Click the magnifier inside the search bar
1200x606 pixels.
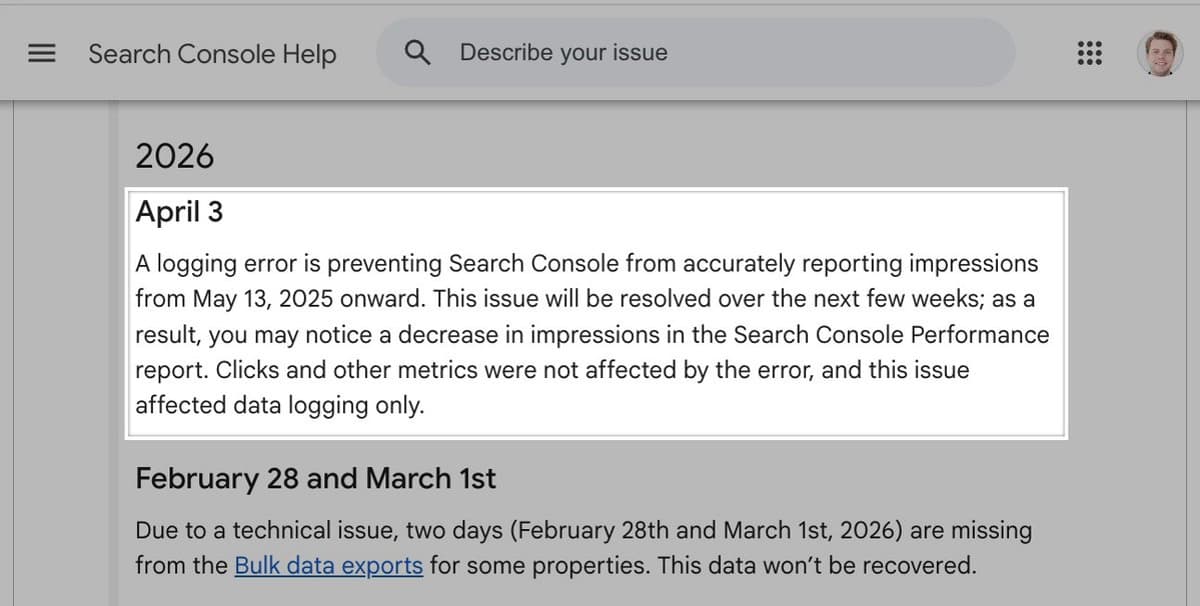[x=418, y=52]
